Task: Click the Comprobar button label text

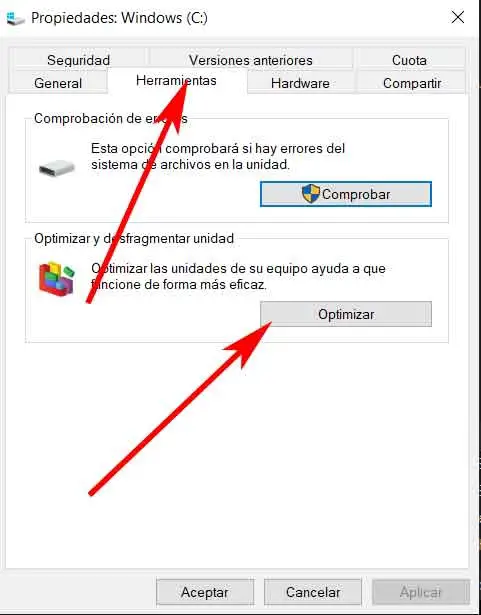Action: [356, 194]
